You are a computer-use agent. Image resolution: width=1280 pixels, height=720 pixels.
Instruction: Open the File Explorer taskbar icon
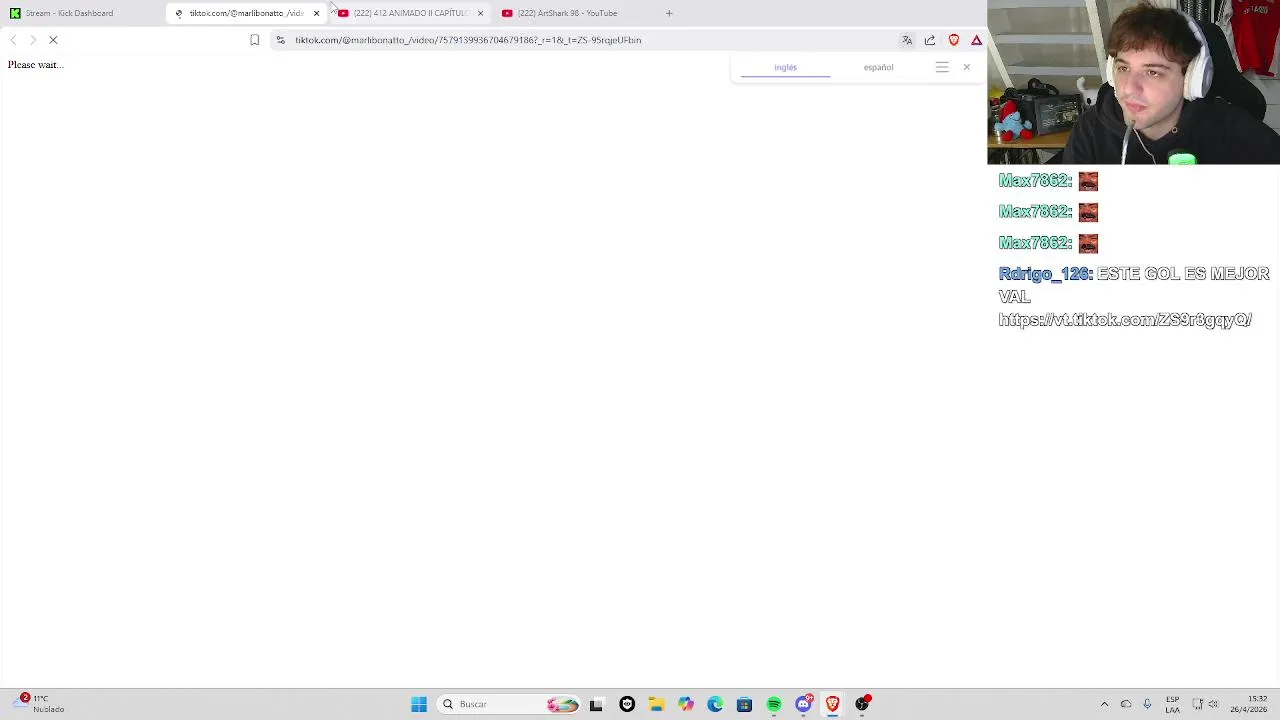point(656,704)
